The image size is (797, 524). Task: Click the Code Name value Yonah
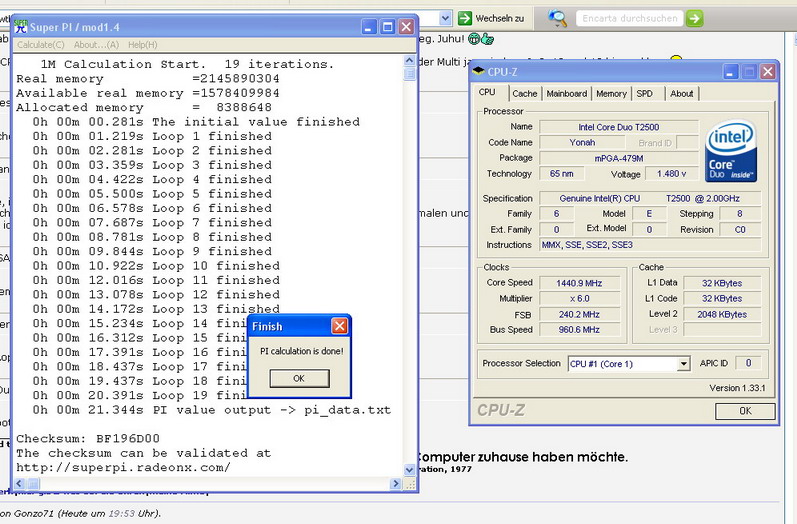pyautogui.click(x=582, y=142)
